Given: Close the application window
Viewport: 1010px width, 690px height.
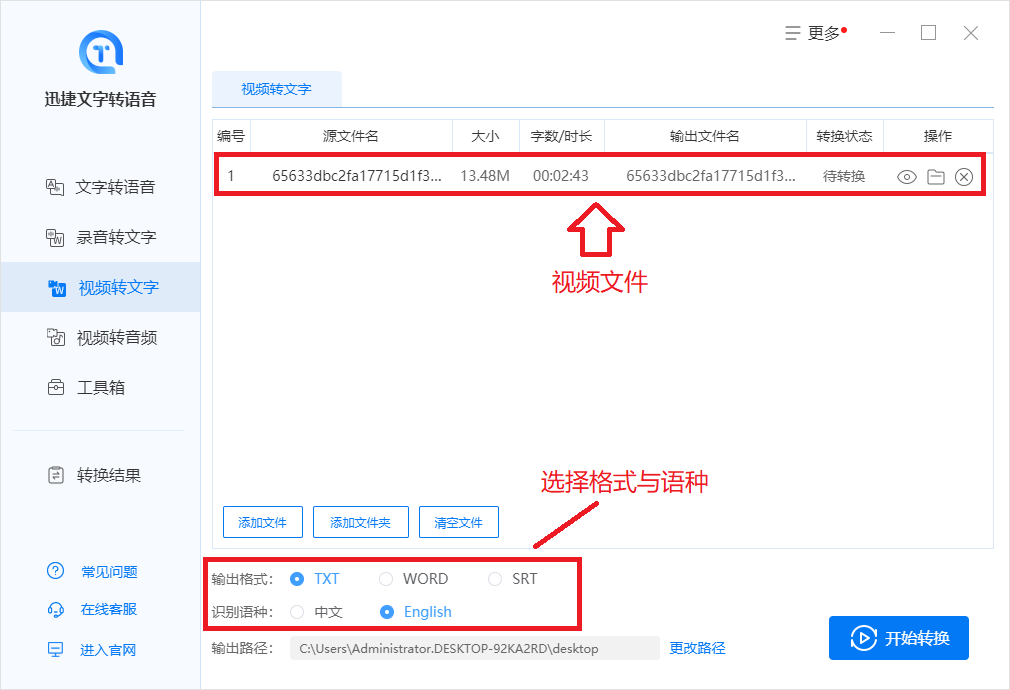Looking at the screenshot, I should (x=971, y=33).
